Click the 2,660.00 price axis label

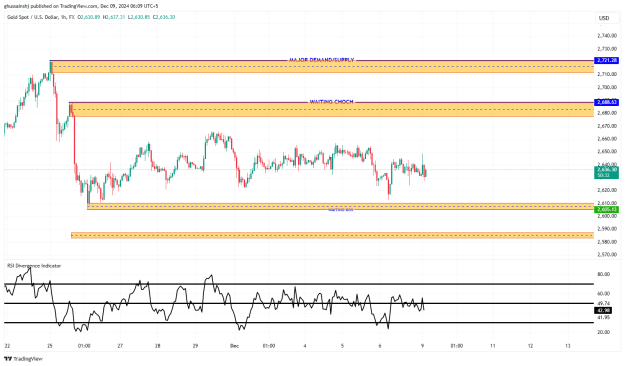point(607,139)
